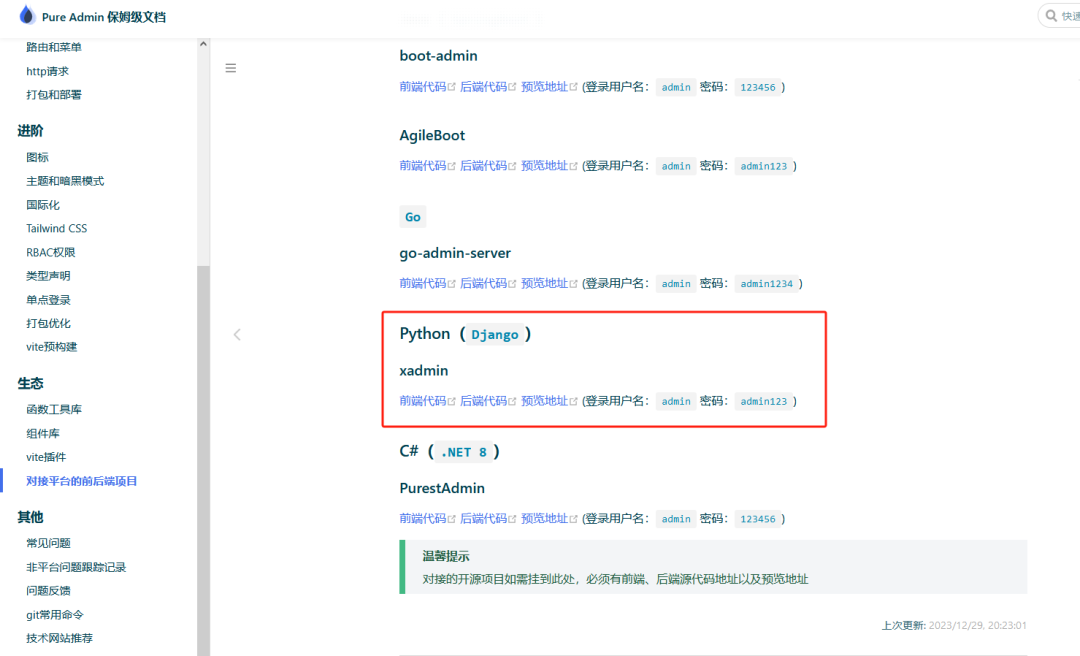Click external-link icon after PurestAdmin 后端代码
The height and width of the screenshot is (656, 1080).
click(512, 520)
